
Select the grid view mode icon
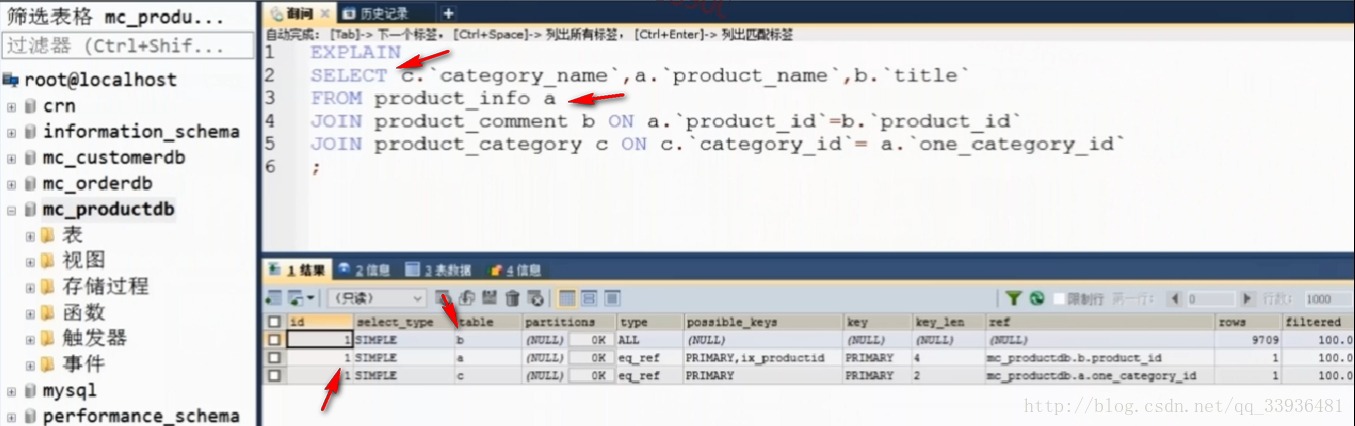(x=567, y=298)
